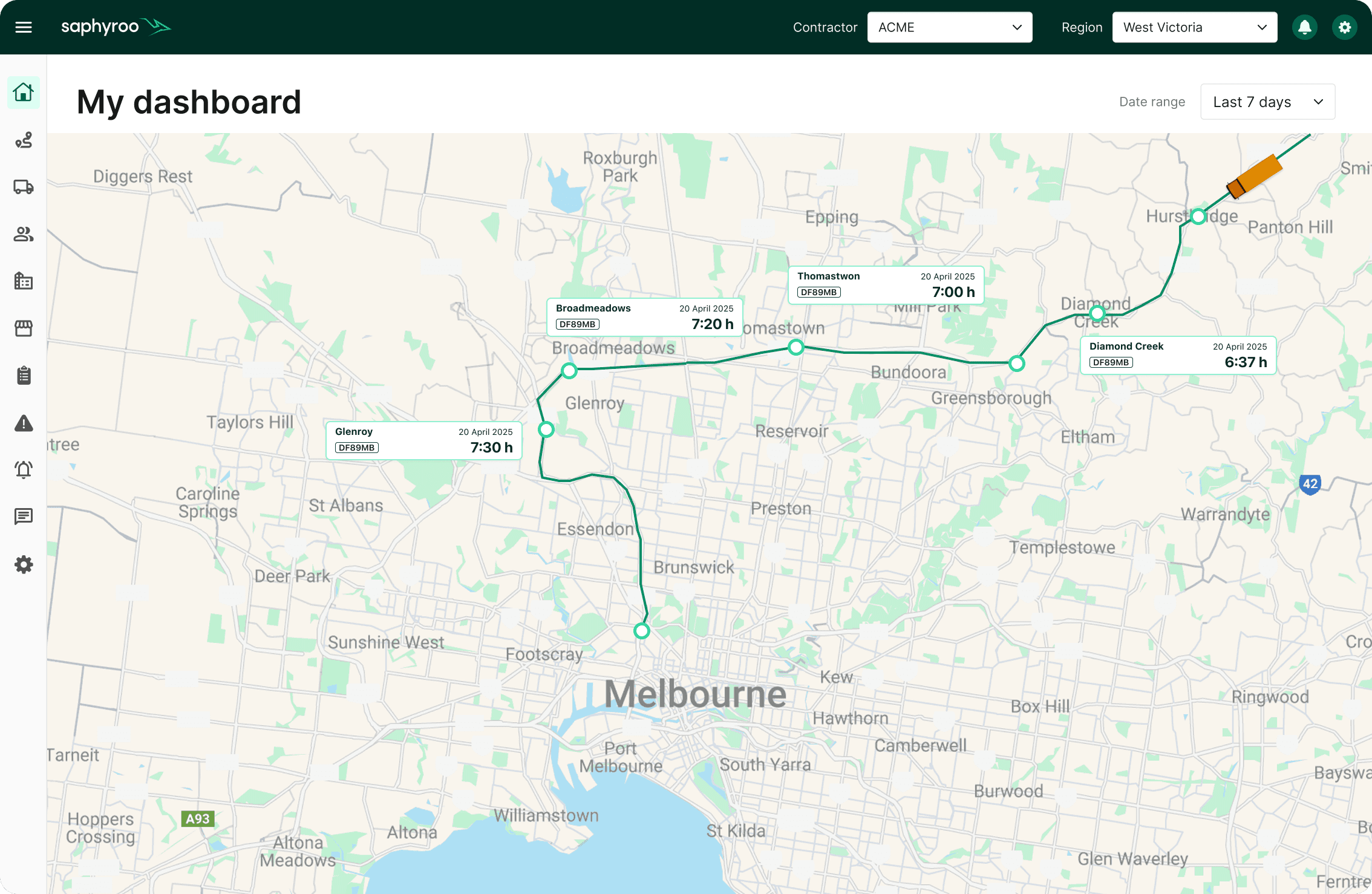Change contractor from ACME dropdown

(949, 27)
